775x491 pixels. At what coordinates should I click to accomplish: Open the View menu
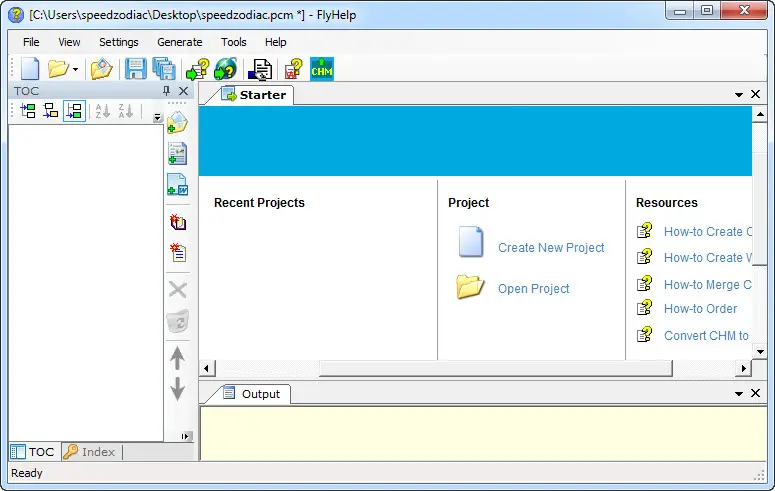pyautogui.click(x=69, y=42)
